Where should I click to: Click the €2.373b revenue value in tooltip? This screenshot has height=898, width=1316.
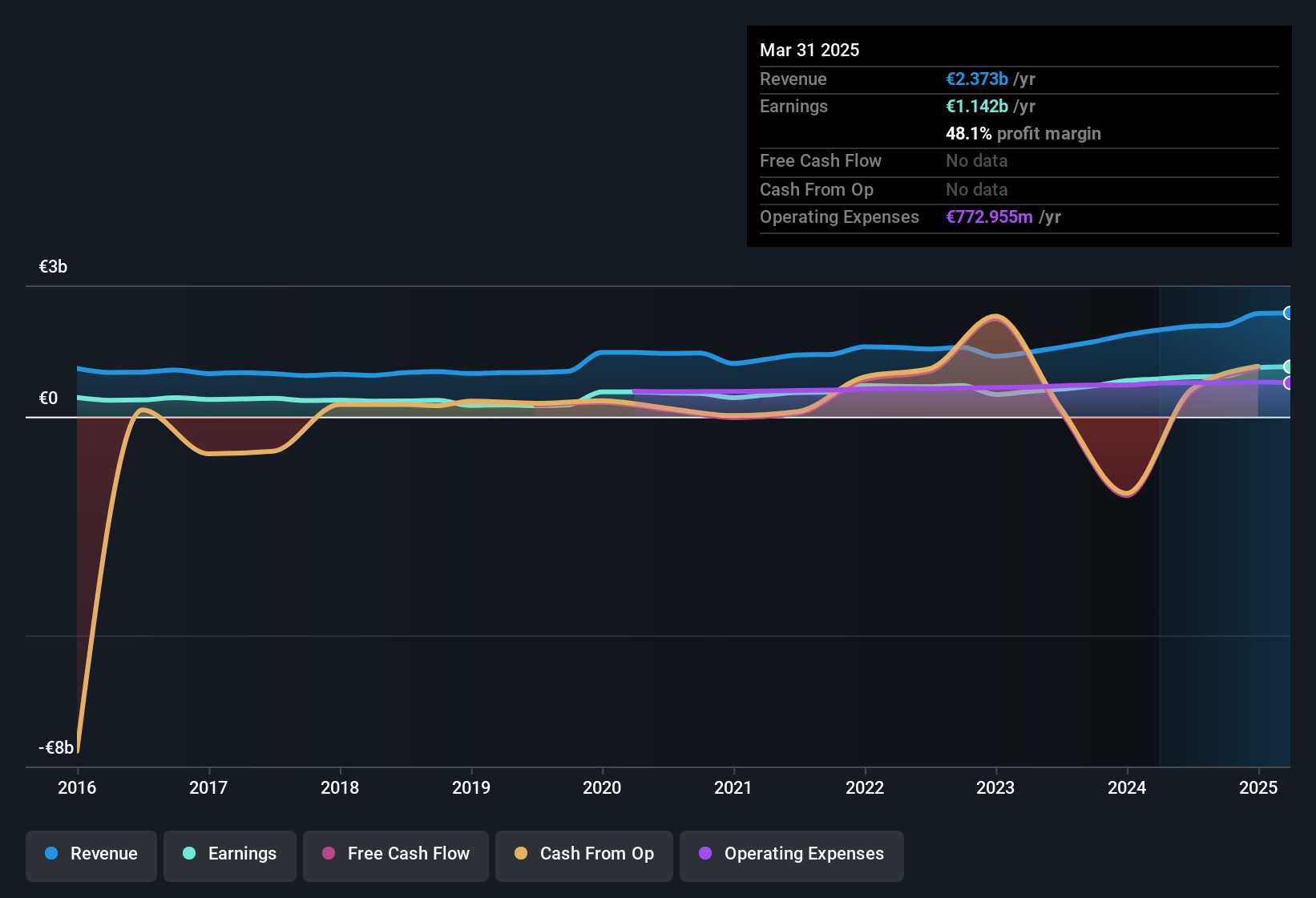click(x=977, y=79)
